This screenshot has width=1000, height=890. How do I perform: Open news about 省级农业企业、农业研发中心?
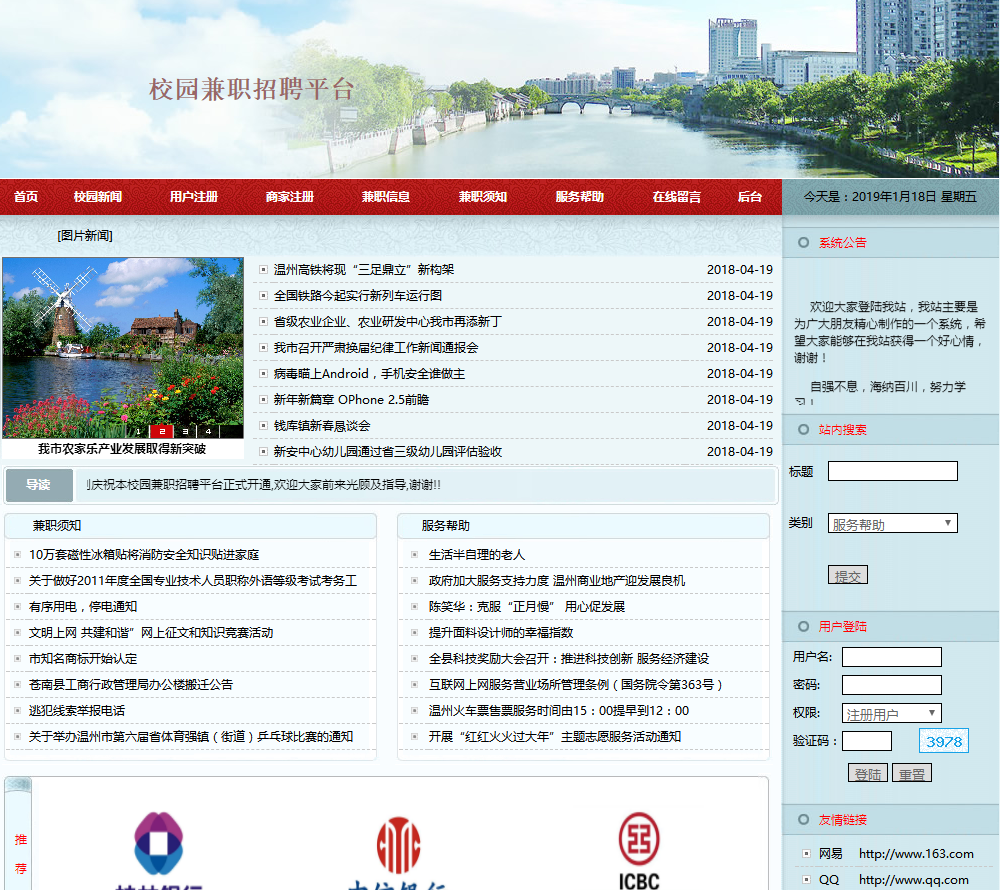(x=387, y=322)
